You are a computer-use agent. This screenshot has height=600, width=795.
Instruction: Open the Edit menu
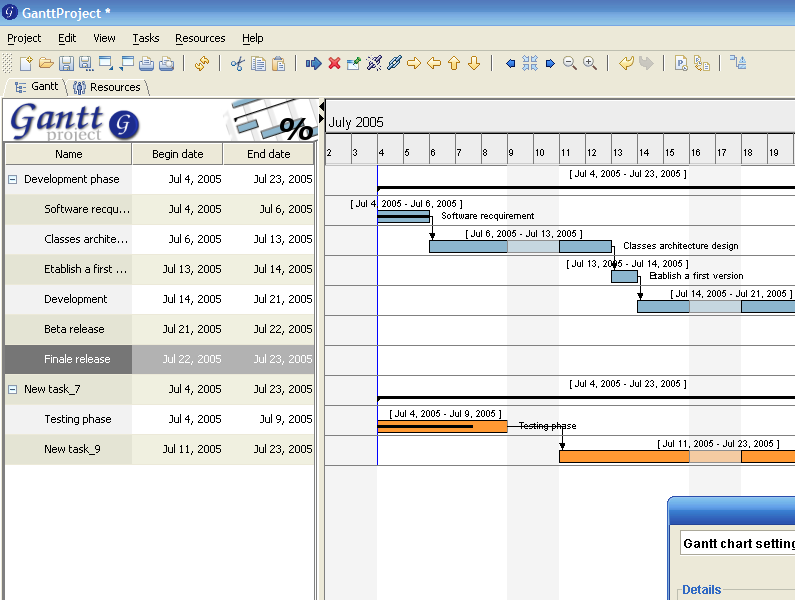click(67, 39)
